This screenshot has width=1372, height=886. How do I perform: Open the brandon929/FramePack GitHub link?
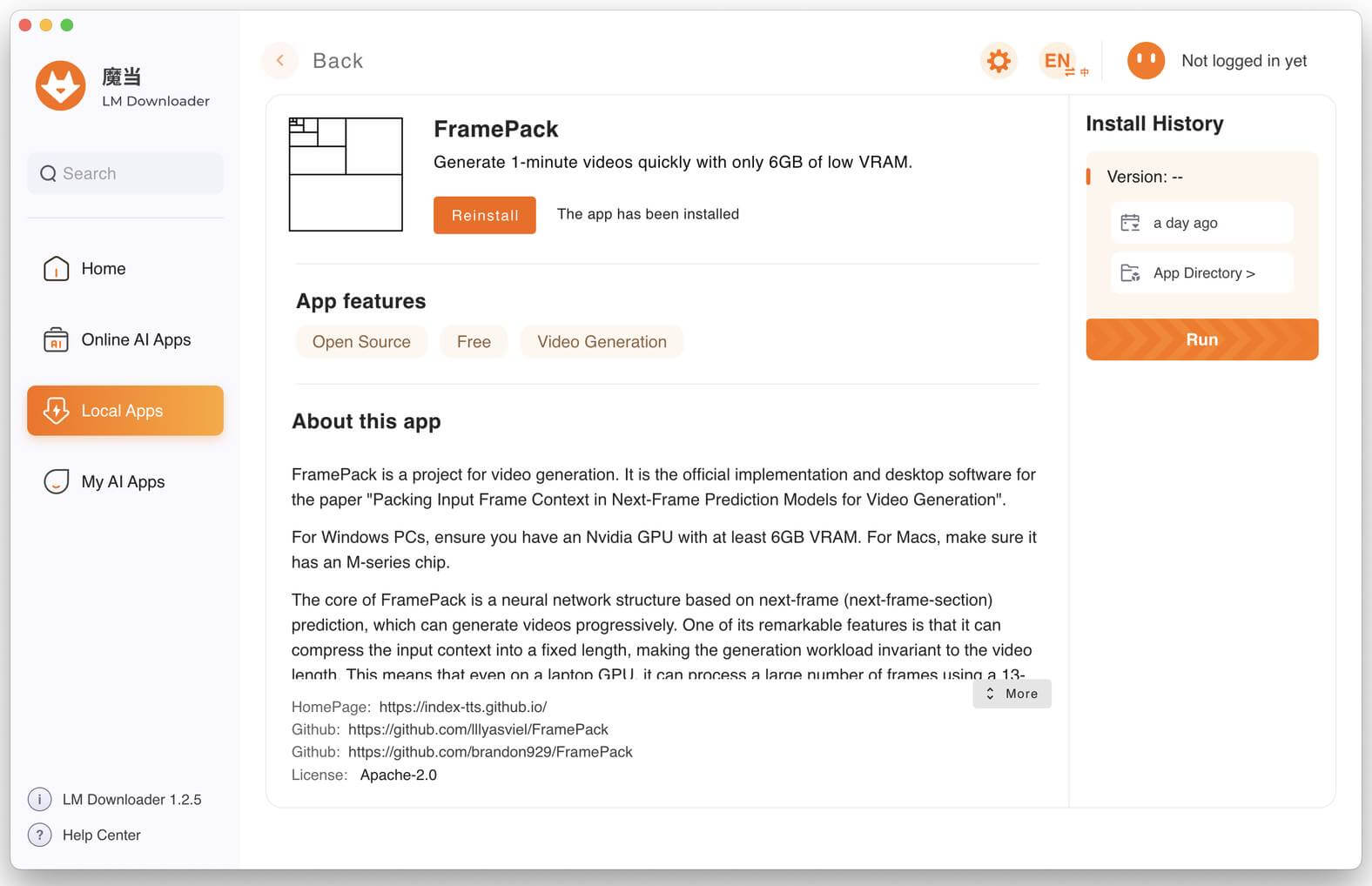tap(490, 752)
